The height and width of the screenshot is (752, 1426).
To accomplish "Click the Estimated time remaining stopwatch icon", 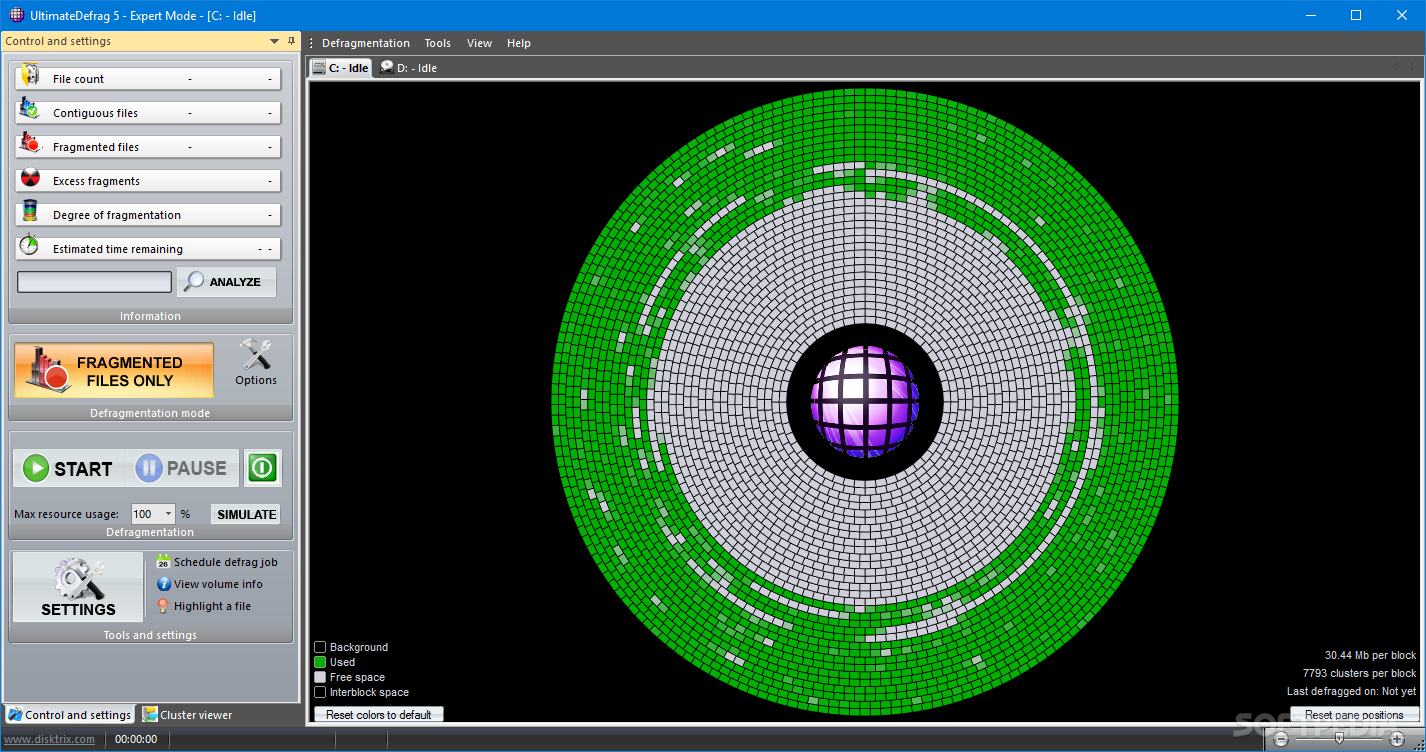I will point(29,246).
